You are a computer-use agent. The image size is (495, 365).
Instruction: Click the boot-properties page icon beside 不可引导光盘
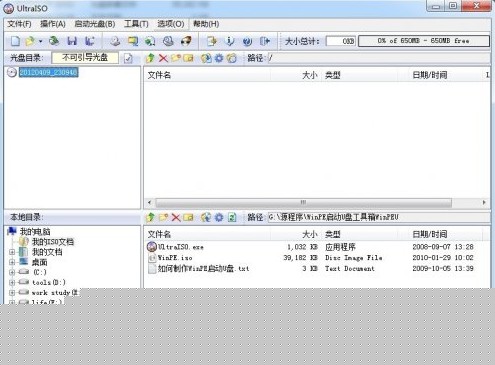tap(128, 58)
